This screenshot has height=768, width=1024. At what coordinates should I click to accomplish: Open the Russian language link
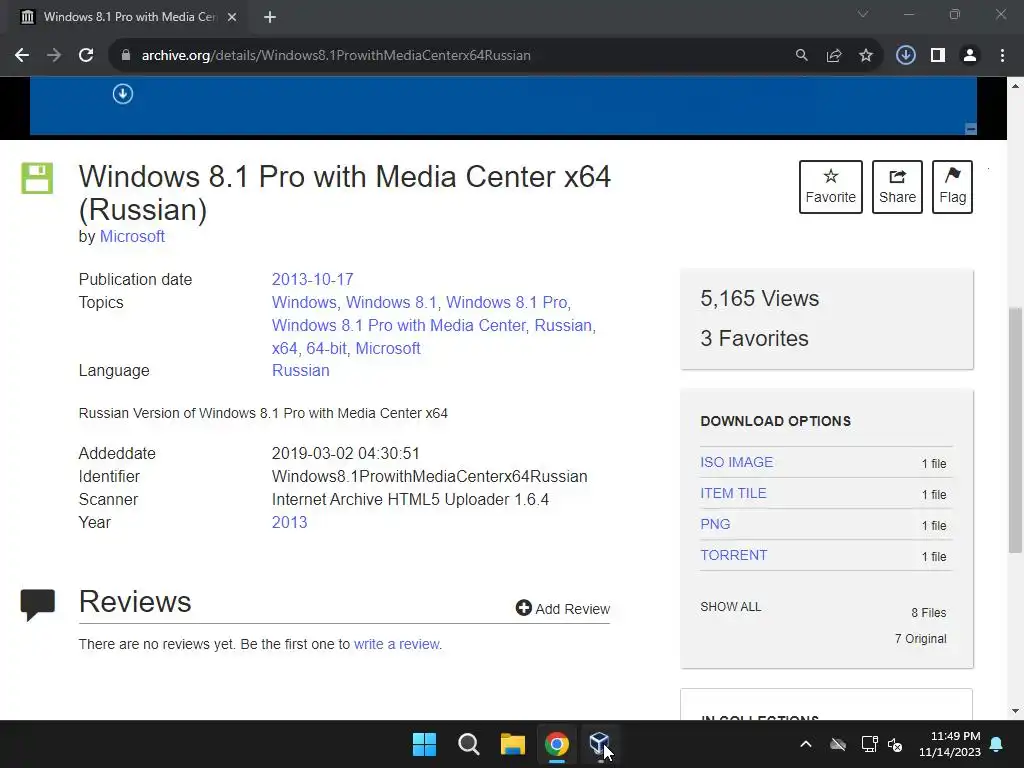(x=300, y=370)
